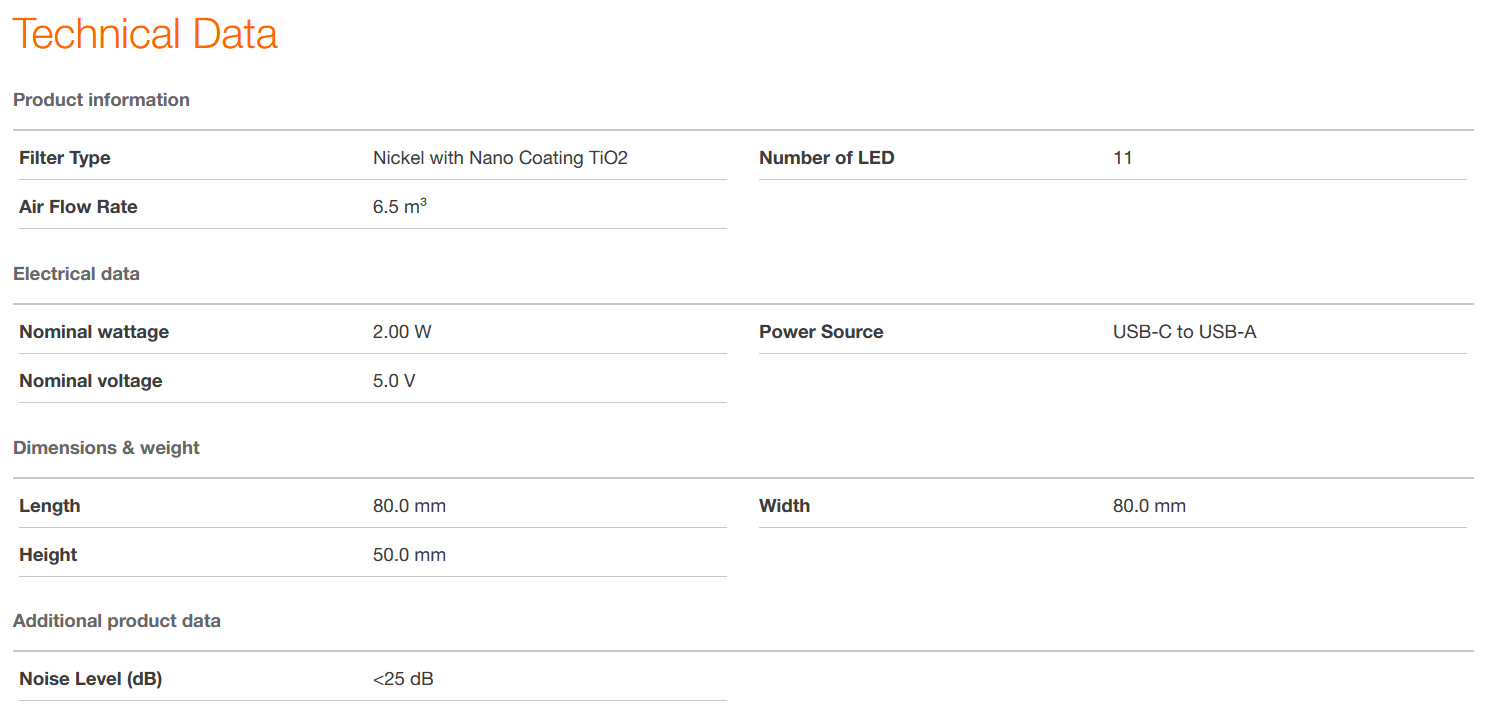Click the Nominal voltage label
Image resolution: width=1494 pixels, height=720 pixels.
point(90,381)
